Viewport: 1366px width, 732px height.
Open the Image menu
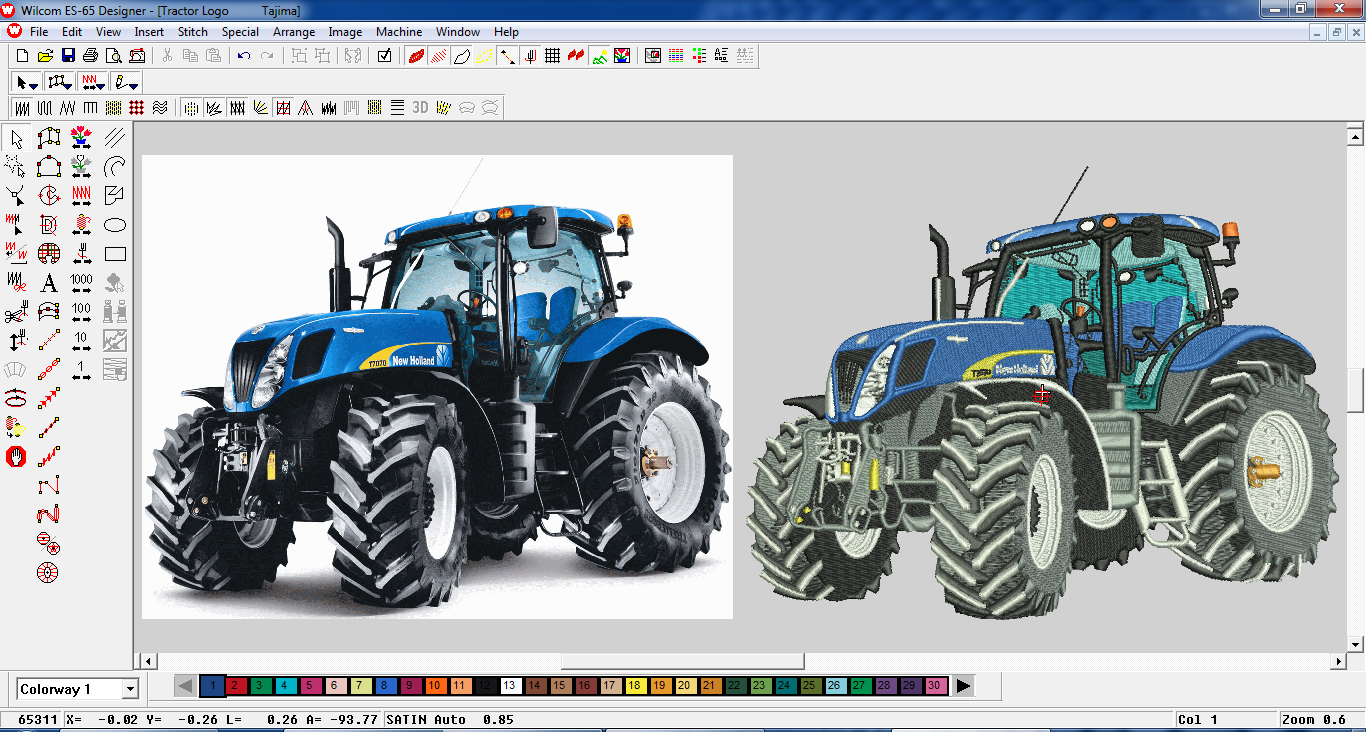(345, 32)
